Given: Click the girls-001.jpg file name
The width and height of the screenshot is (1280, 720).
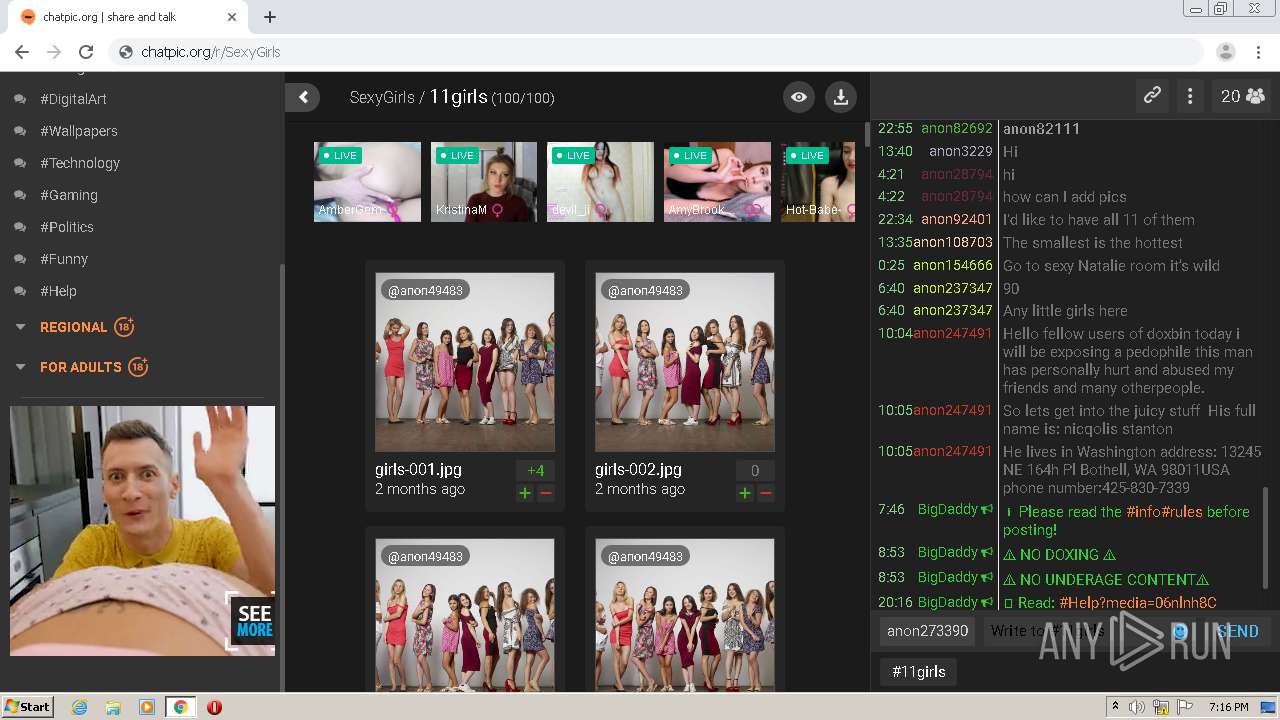Looking at the screenshot, I should tap(418, 469).
